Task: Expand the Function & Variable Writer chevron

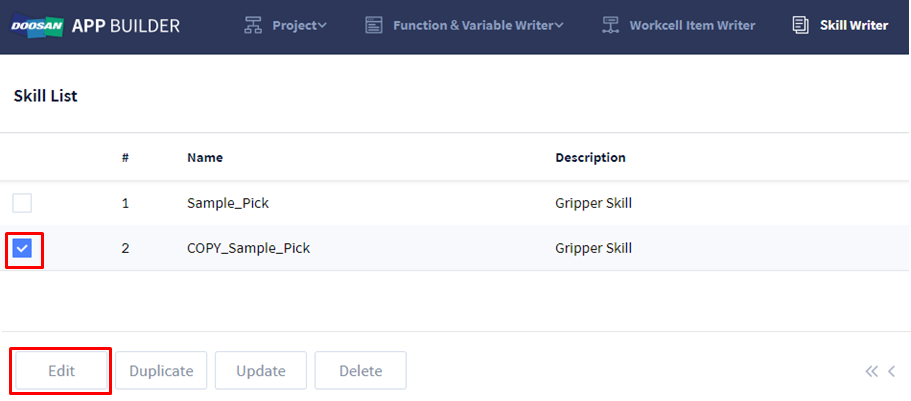Action: point(558,26)
